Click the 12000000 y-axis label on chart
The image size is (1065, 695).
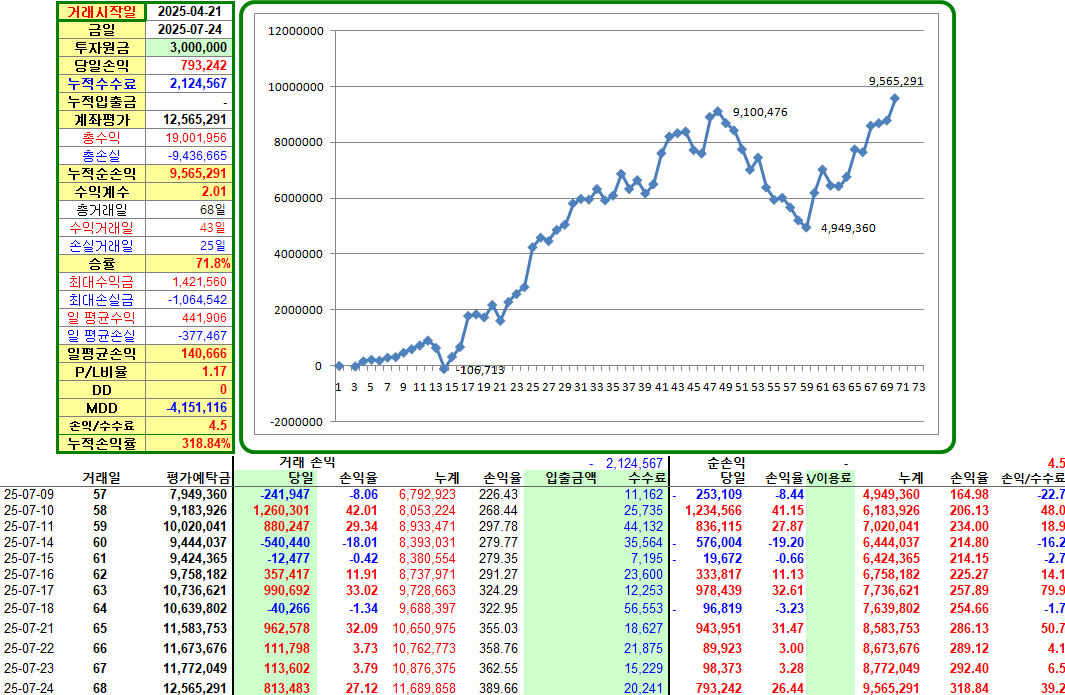(296, 31)
